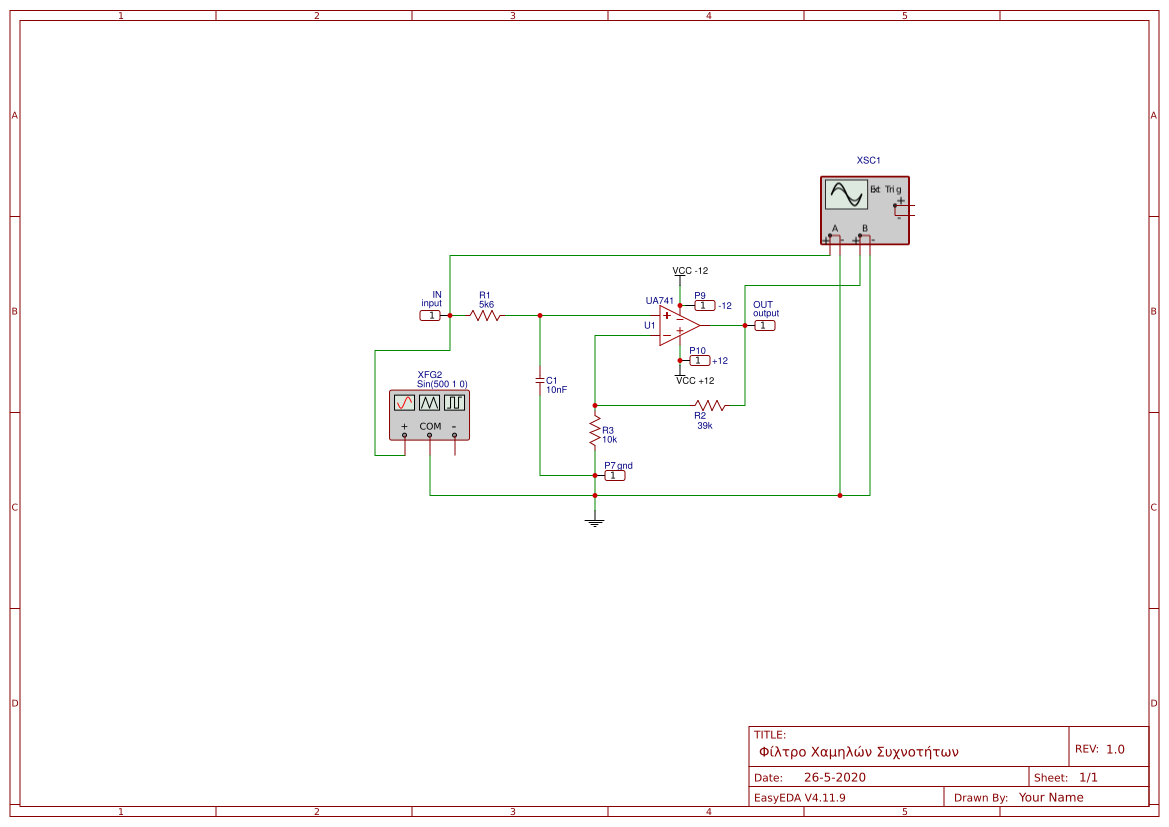
Task: Enable the Ext Trig input on XSC1
Action: pyautogui.click(x=895, y=205)
